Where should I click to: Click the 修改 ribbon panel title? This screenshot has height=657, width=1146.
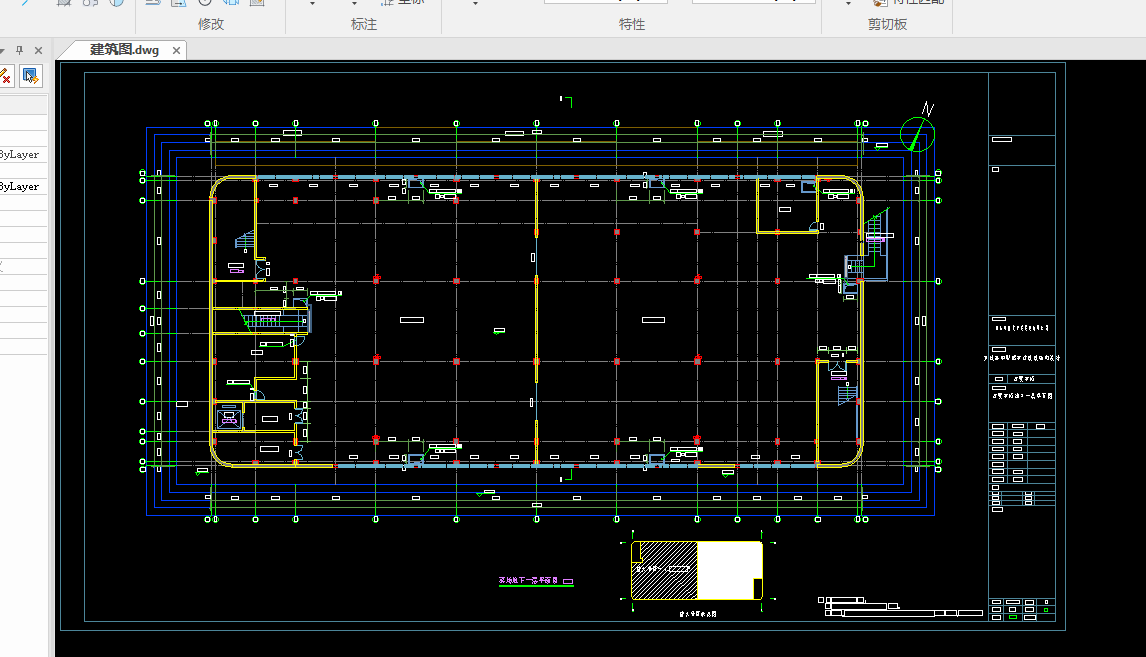click(210, 24)
